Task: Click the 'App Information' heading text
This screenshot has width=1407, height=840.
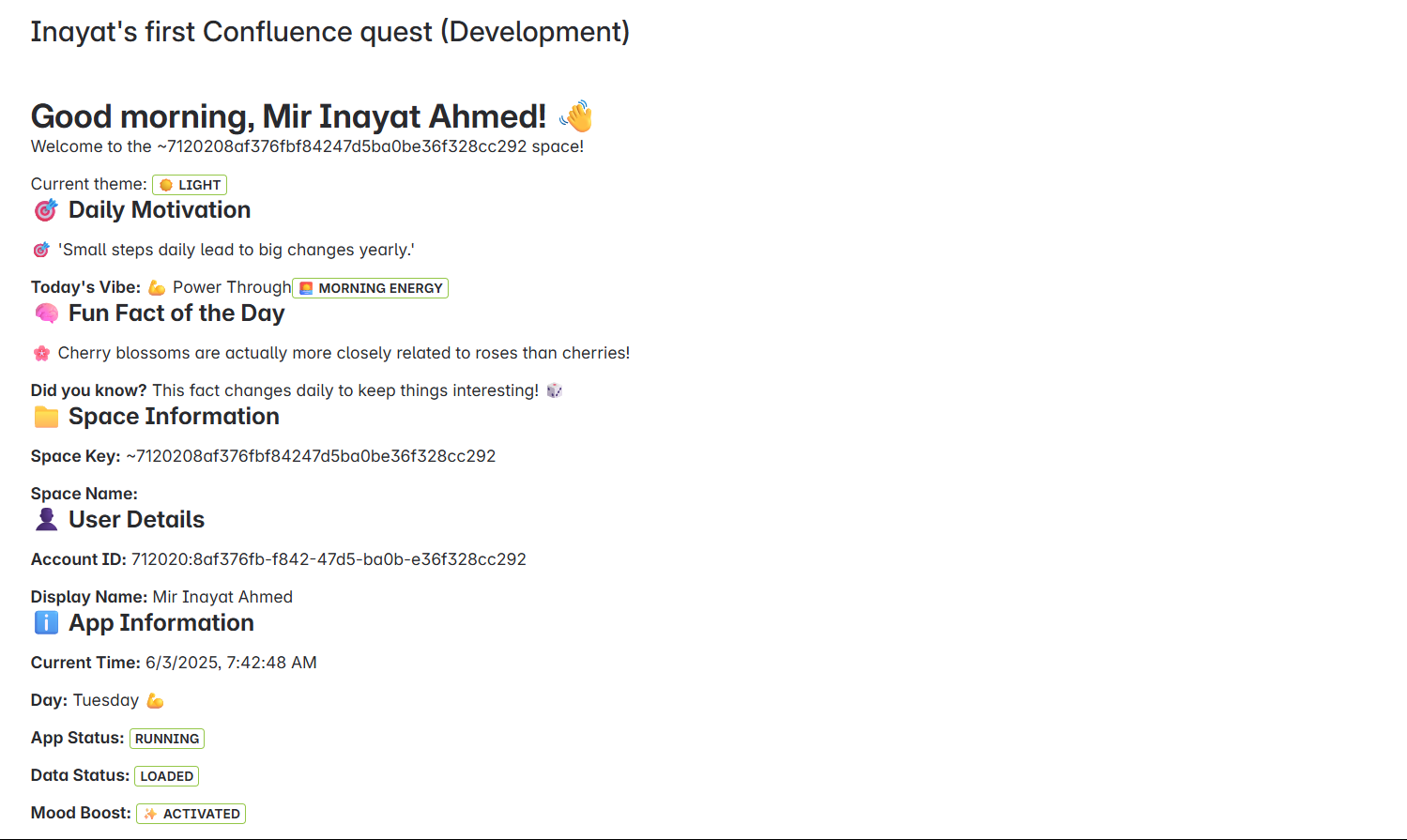Action: [x=161, y=623]
